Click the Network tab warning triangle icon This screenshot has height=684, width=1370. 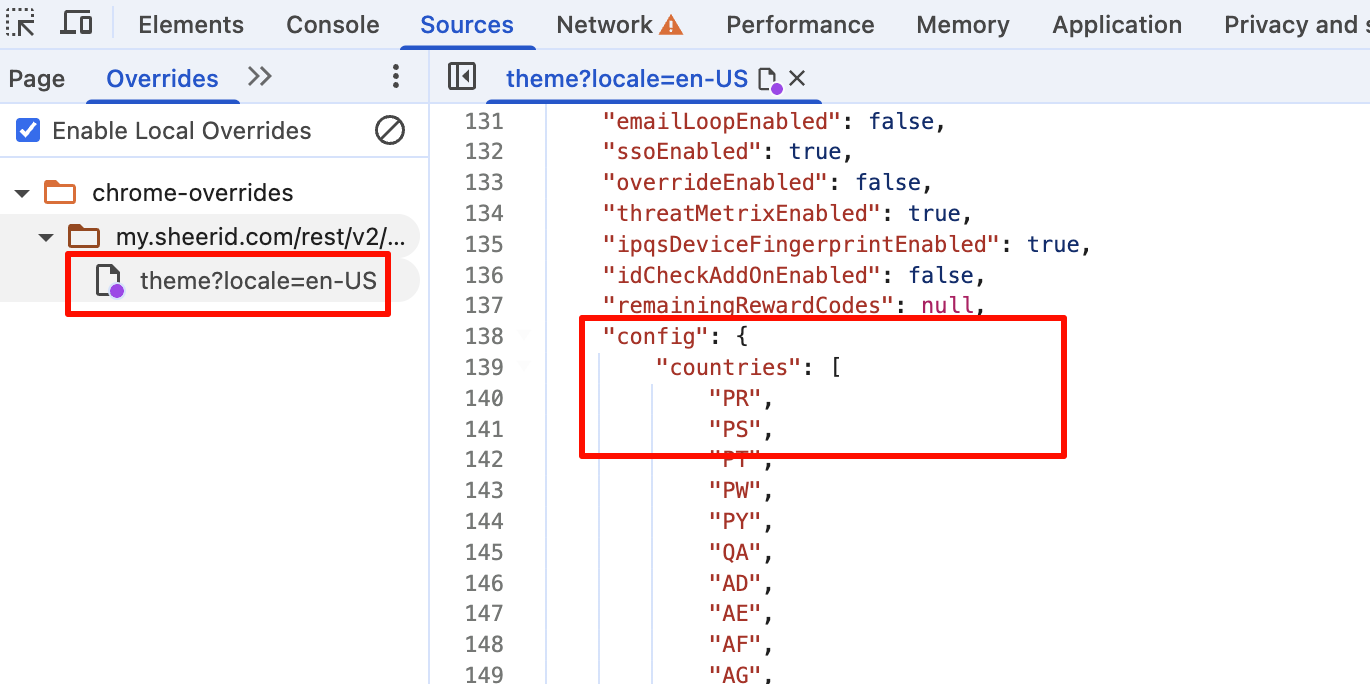(672, 25)
